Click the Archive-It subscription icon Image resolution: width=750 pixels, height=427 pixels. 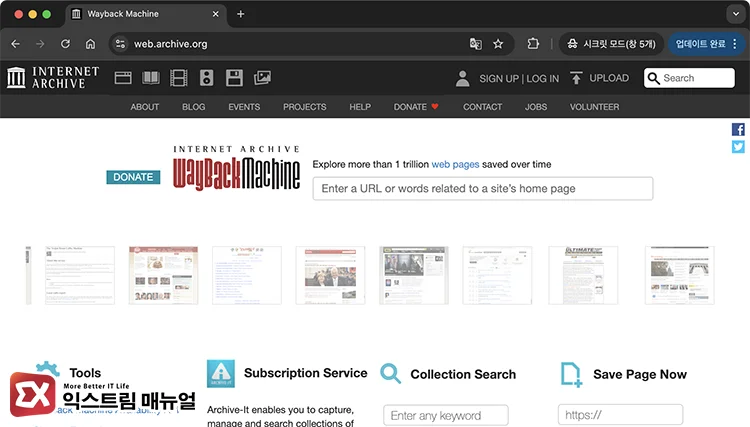(x=221, y=373)
